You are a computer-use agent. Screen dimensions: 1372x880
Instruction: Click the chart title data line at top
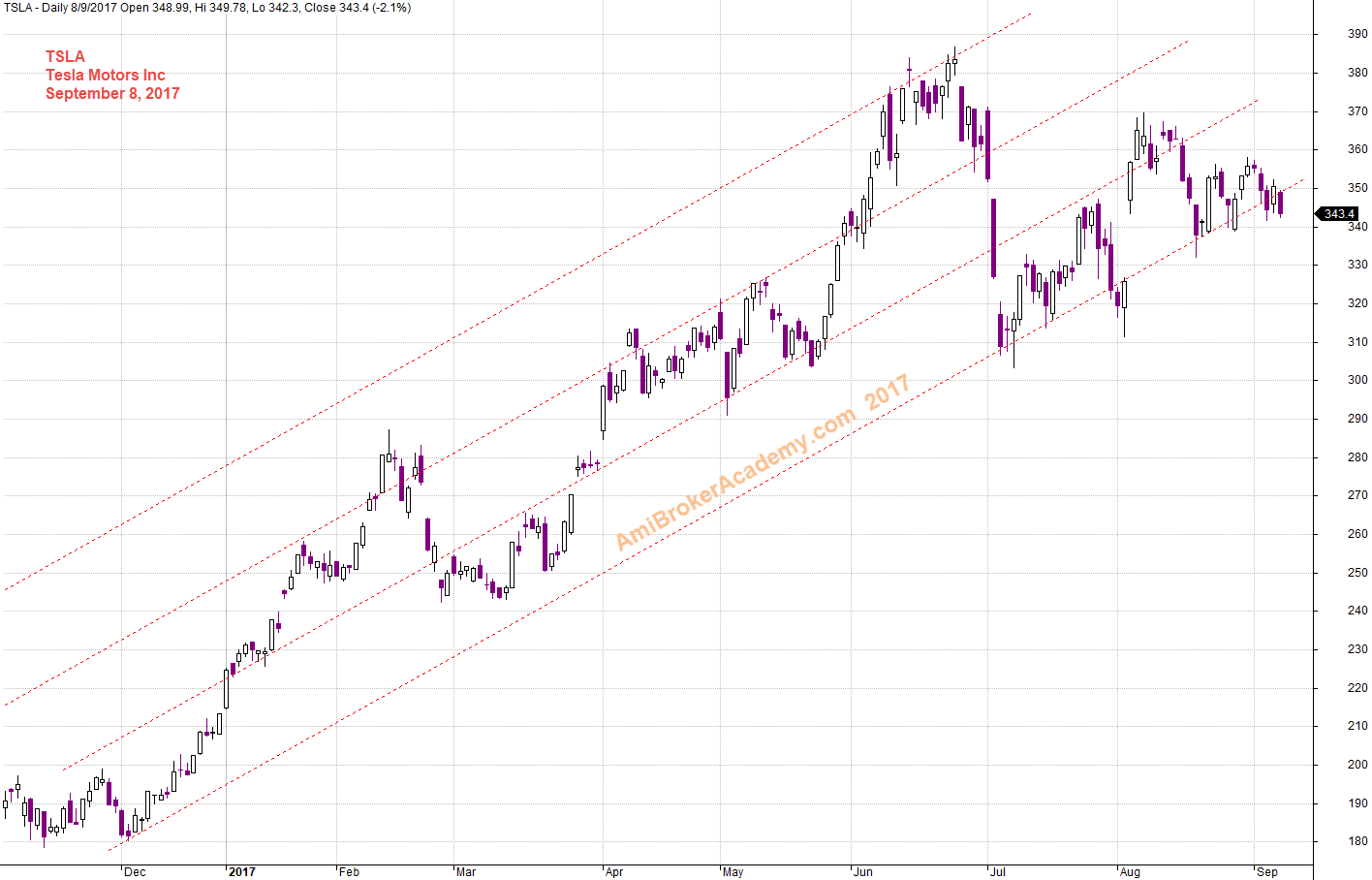pos(207,8)
